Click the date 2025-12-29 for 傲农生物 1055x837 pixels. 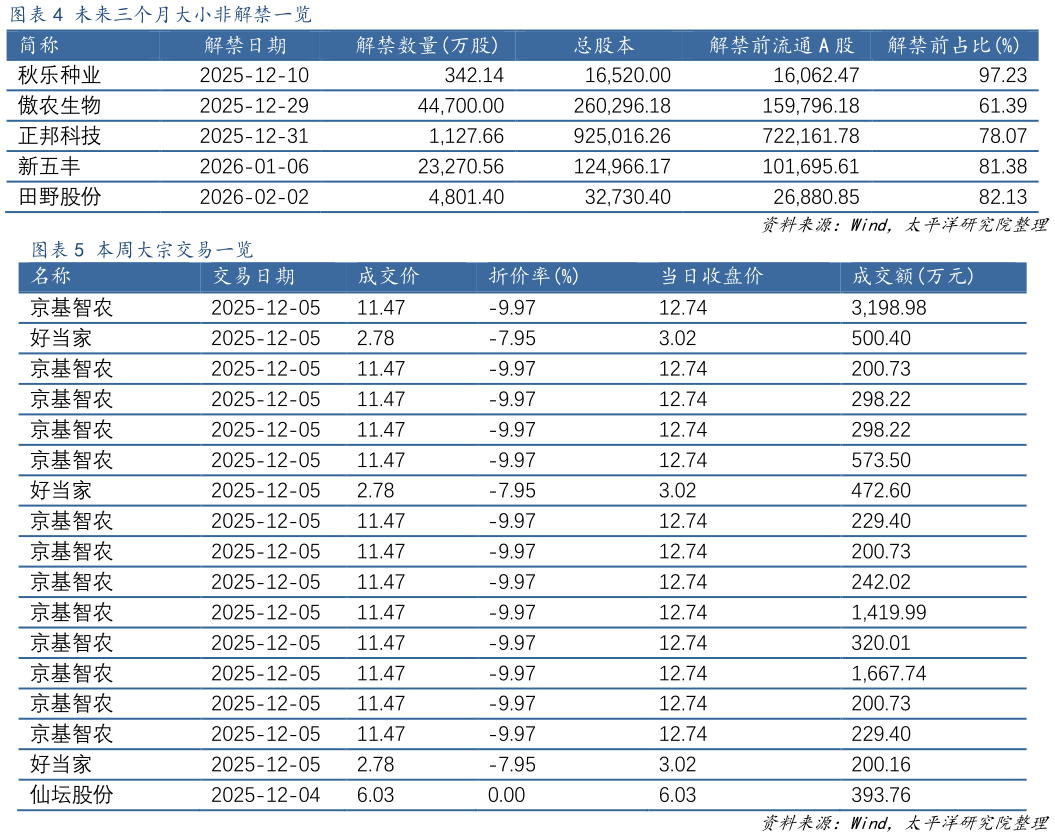[x=254, y=106]
